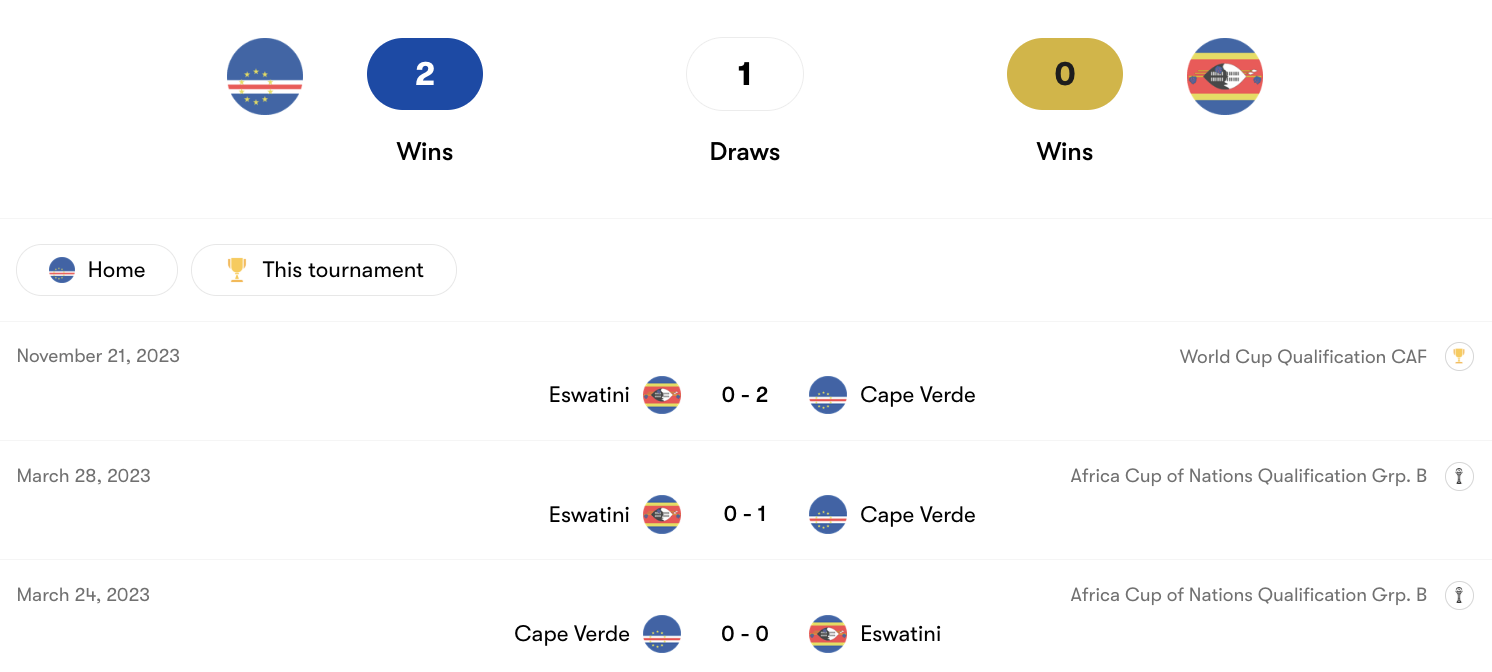Screen dimensions: 1492x672
Task: Select the 1 Draws badge
Action: point(745,74)
